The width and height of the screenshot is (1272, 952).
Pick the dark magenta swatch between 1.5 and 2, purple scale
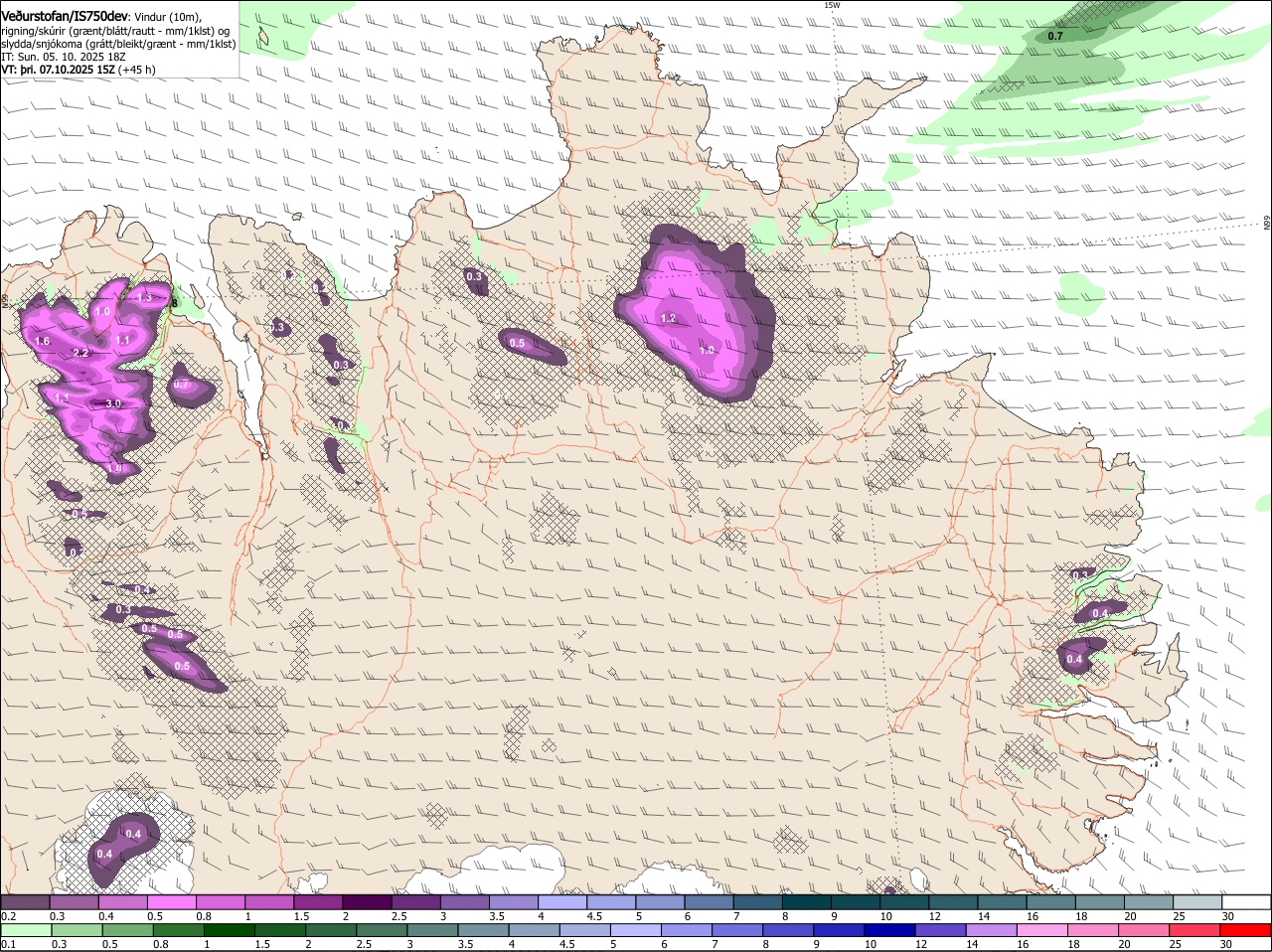tap(318, 901)
